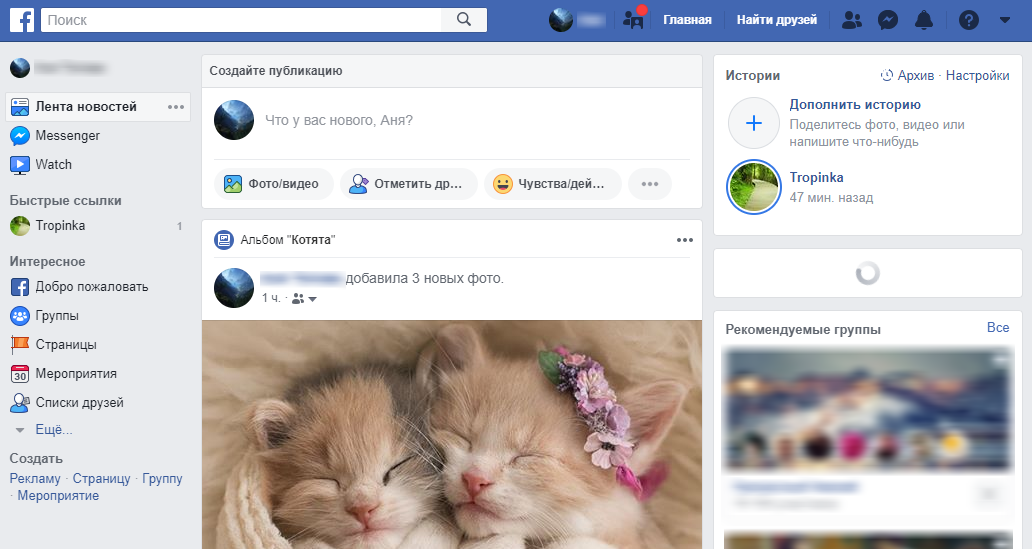Open more post options ellipsis in composer
This screenshot has width=1032, height=549.
pyautogui.click(x=650, y=184)
